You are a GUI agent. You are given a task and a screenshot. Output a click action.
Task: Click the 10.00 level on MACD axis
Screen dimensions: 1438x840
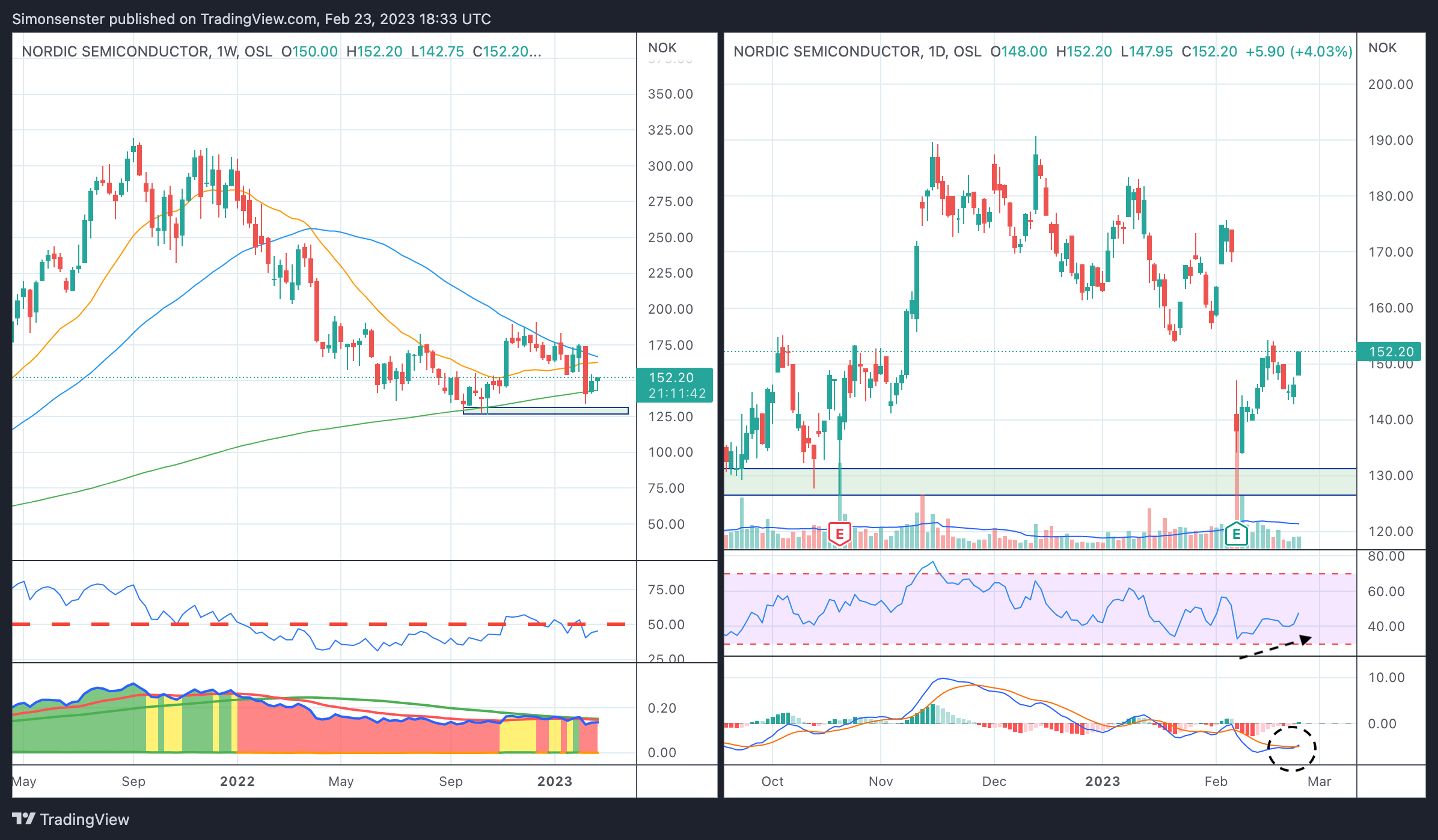tap(1386, 678)
